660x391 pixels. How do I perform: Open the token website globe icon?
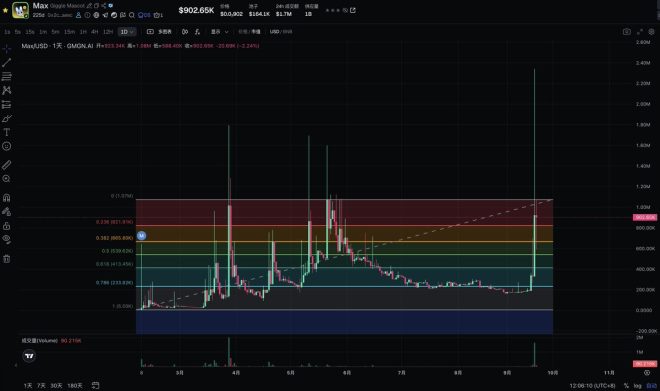click(96, 15)
